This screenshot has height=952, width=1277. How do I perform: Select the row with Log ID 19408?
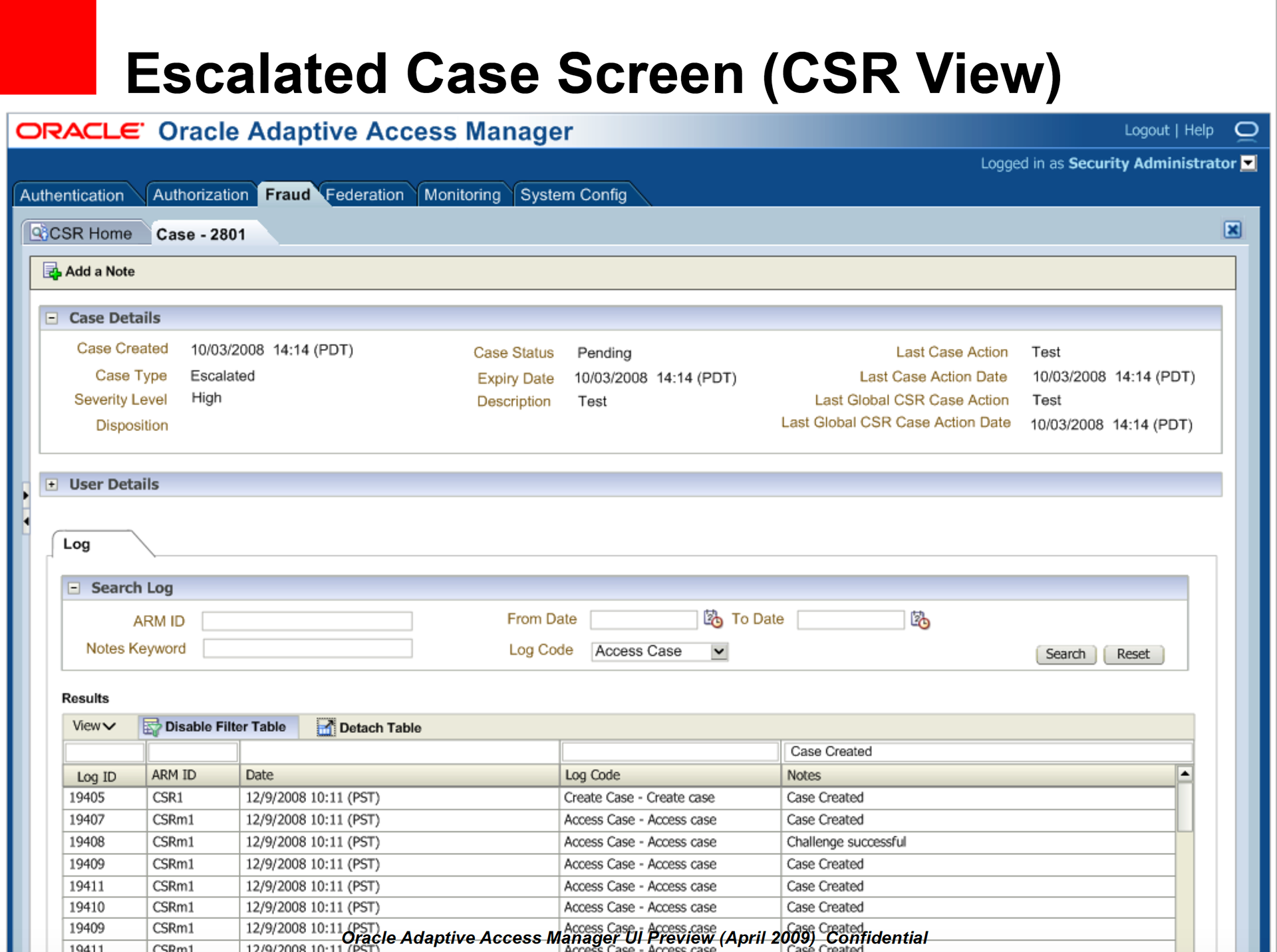[619, 842]
